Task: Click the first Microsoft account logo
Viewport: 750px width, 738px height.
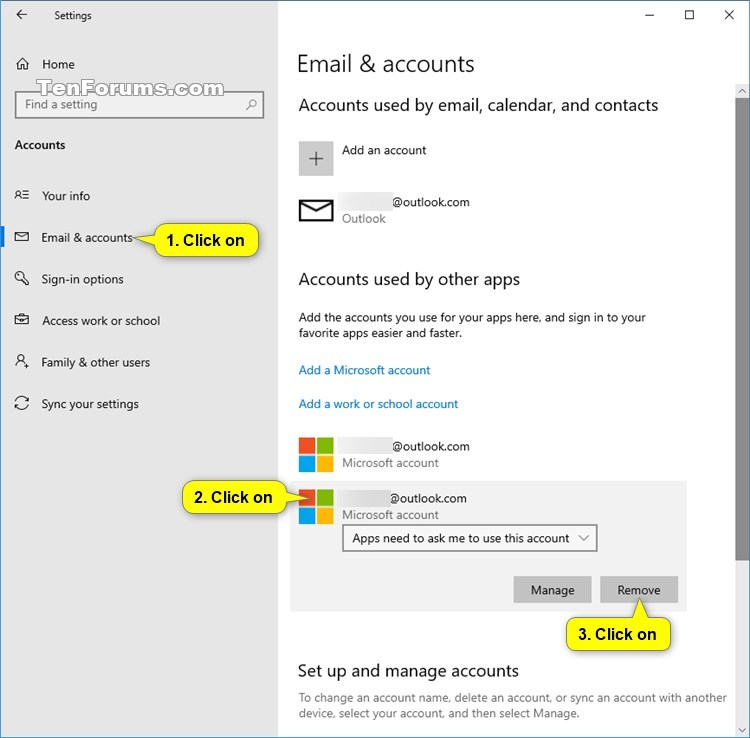Action: (x=316, y=454)
